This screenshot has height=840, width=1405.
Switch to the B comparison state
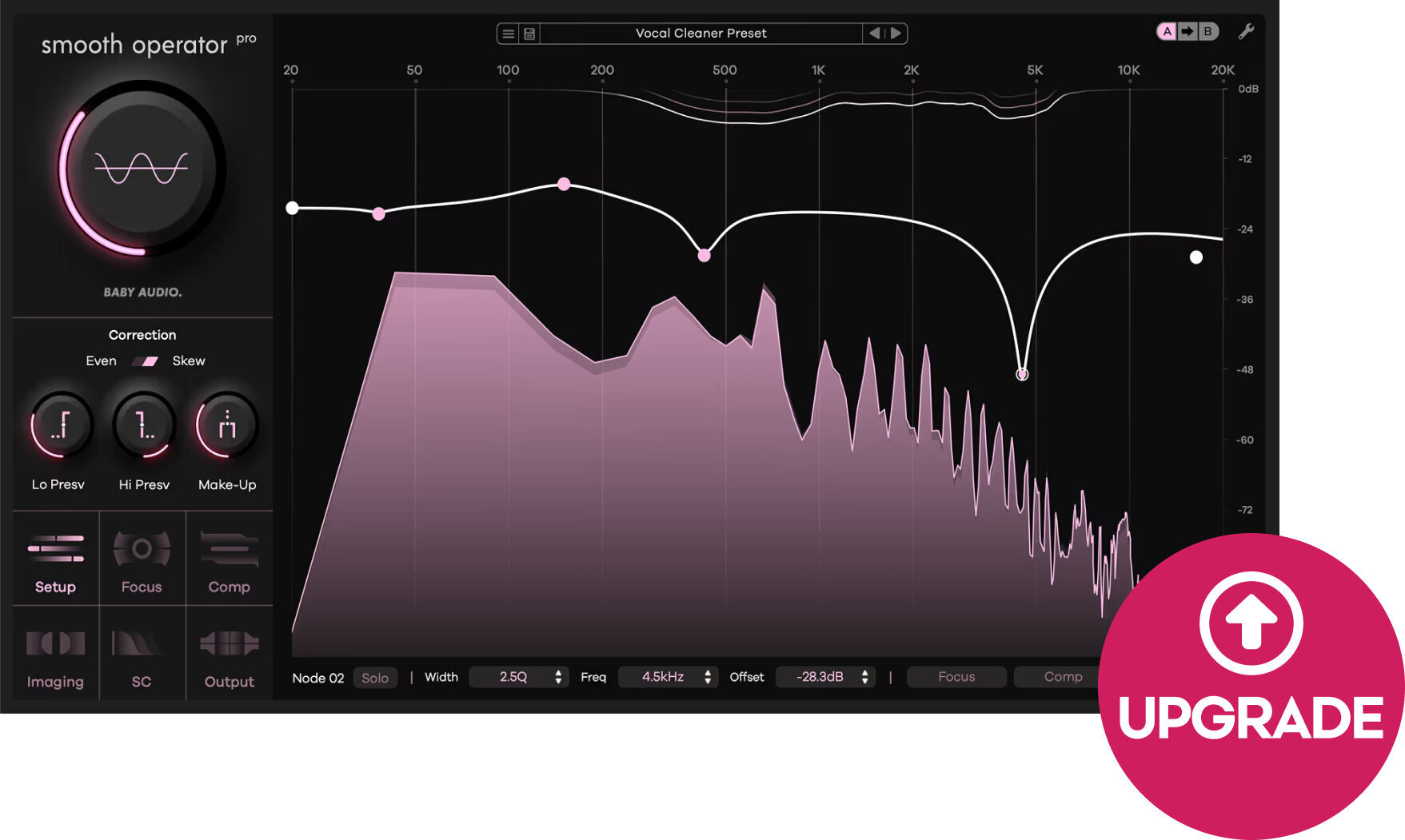pos(1207,32)
